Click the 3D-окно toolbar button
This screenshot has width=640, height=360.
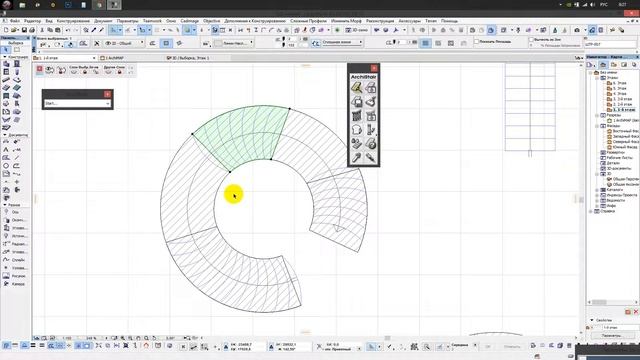pyautogui.click(x=357, y=30)
